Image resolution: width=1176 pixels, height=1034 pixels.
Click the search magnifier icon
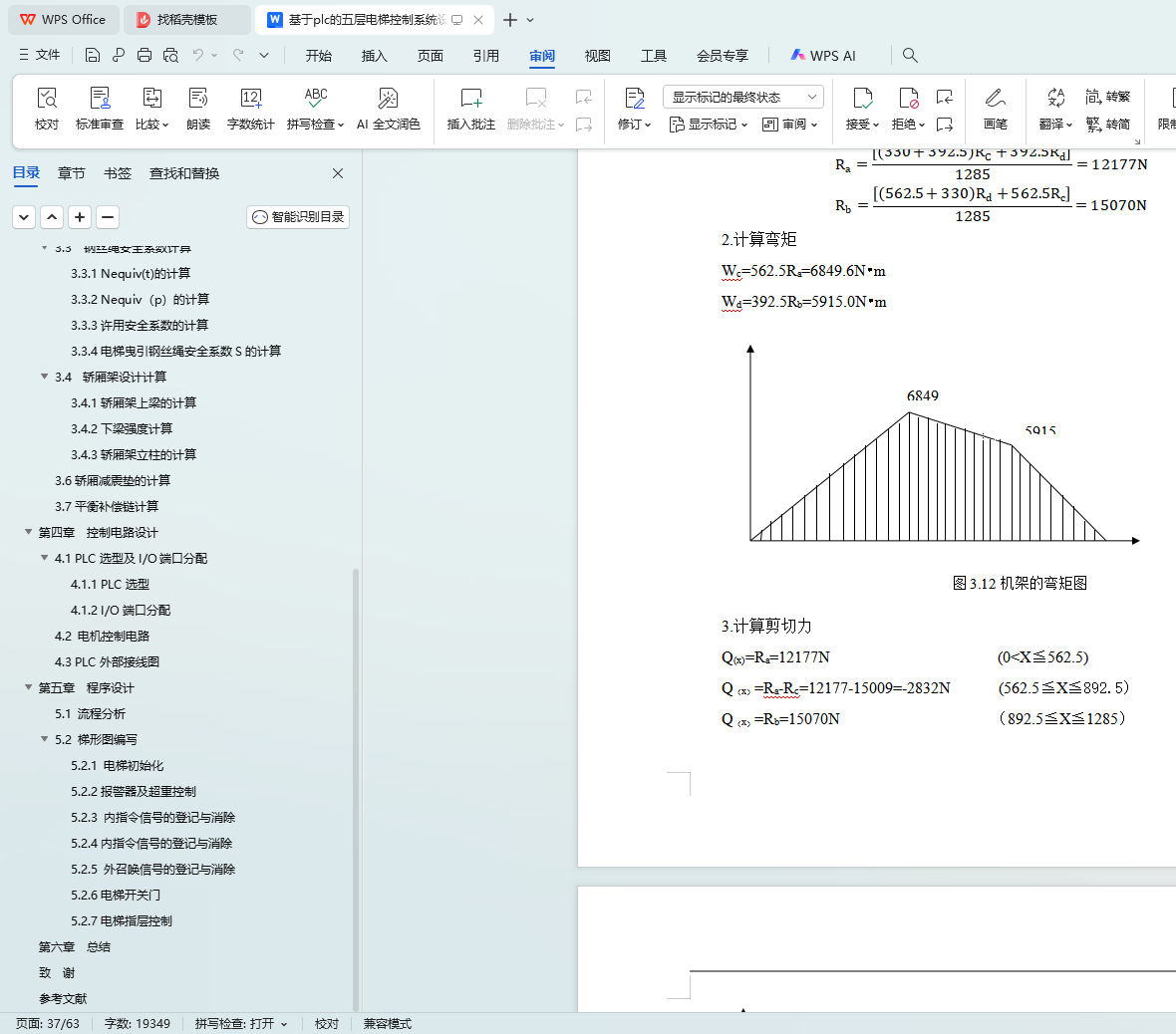tap(910, 55)
